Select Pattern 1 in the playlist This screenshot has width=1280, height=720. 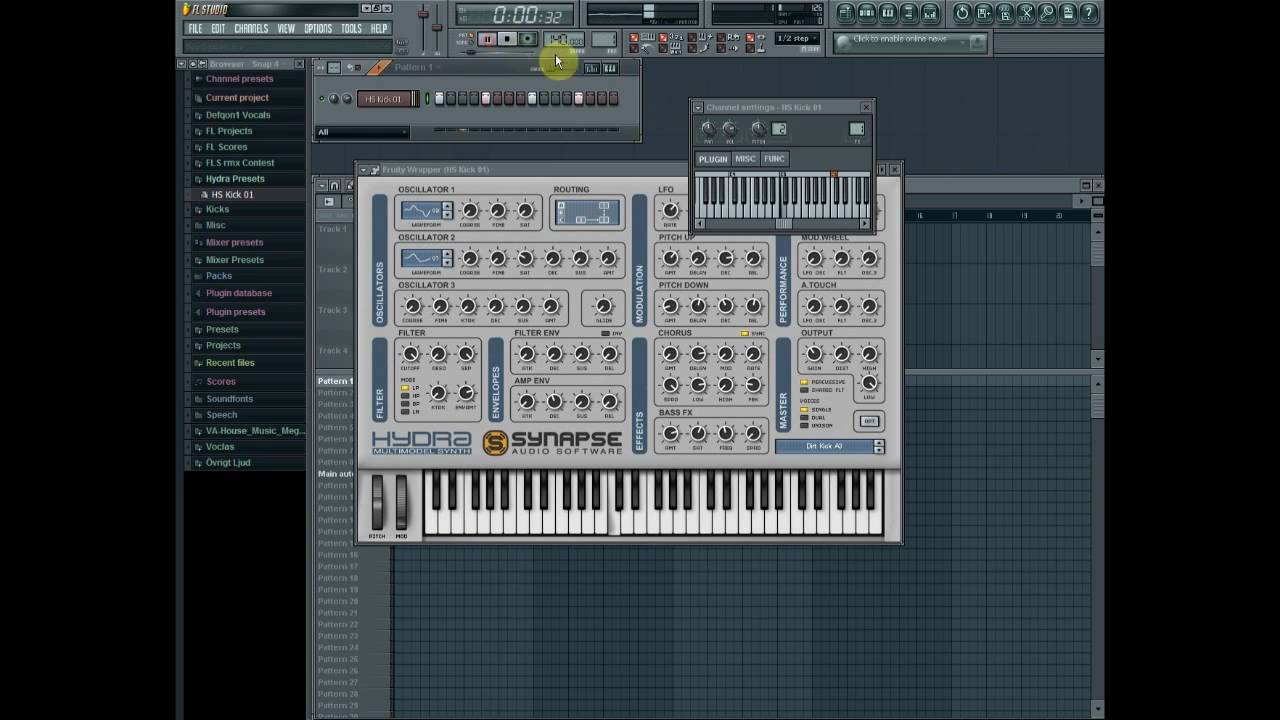click(x=335, y=381)
